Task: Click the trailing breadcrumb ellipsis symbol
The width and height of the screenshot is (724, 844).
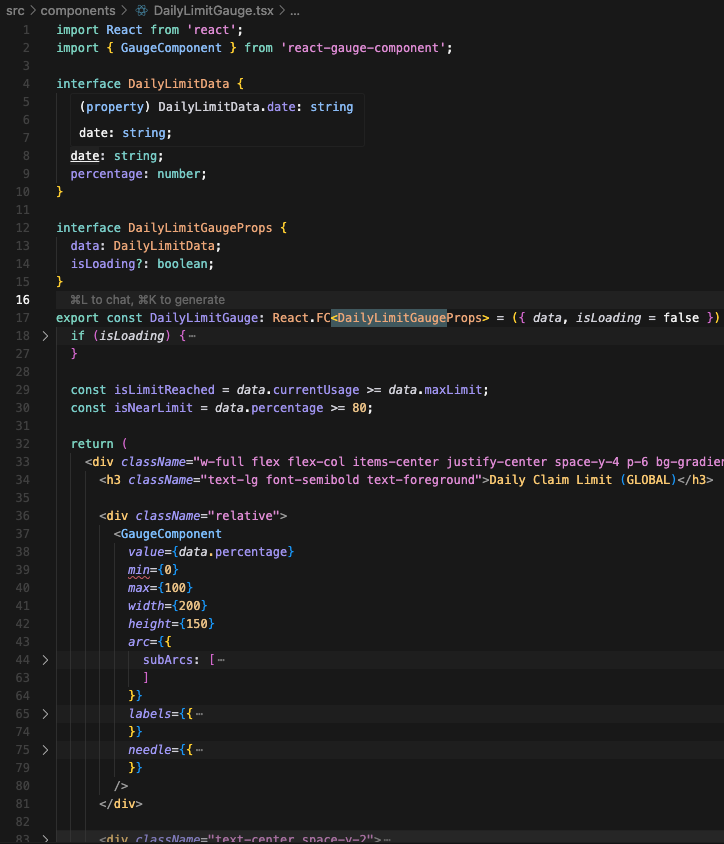Action: (294, 10)
